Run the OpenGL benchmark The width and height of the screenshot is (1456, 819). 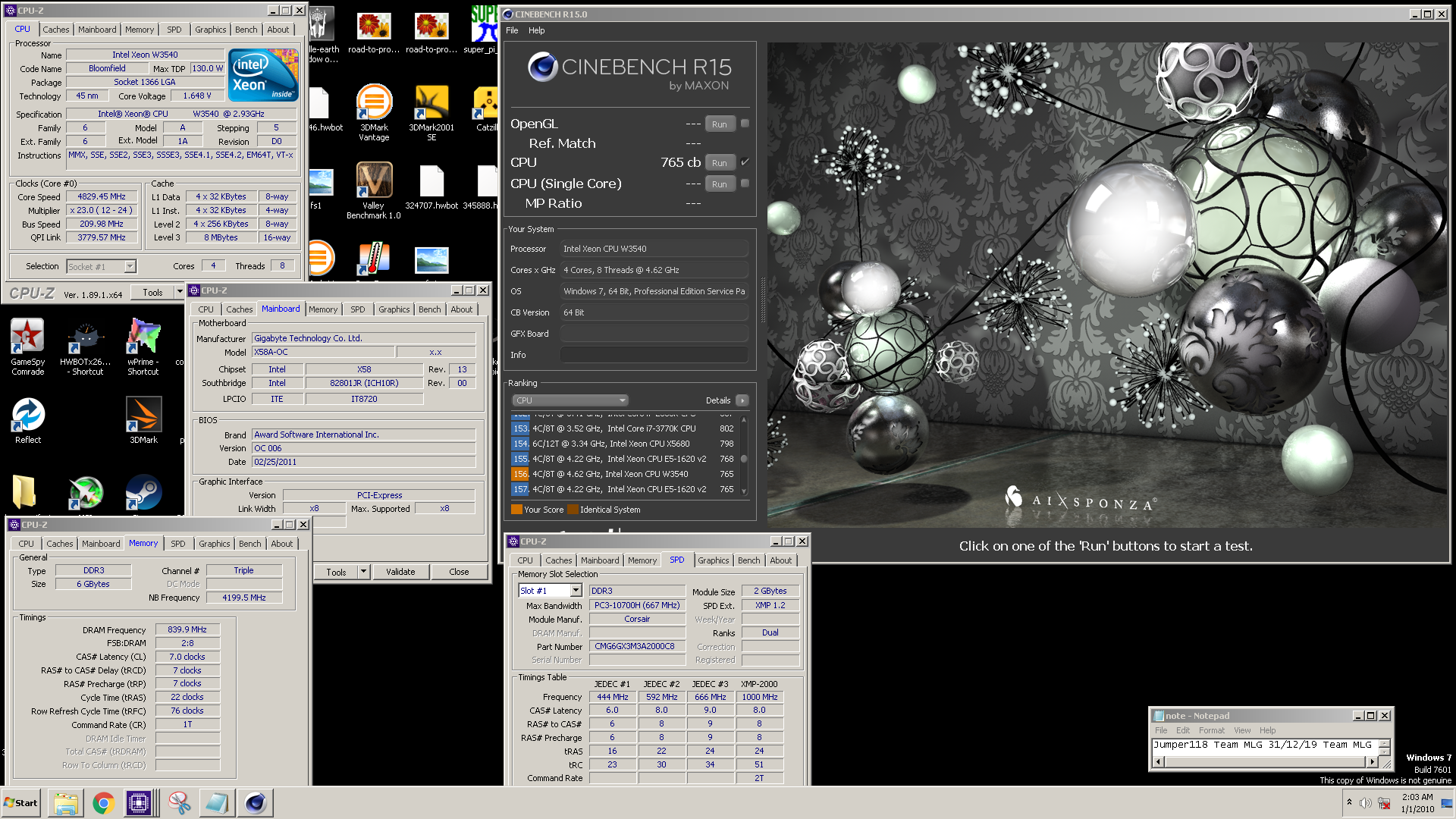coord(719,124)
